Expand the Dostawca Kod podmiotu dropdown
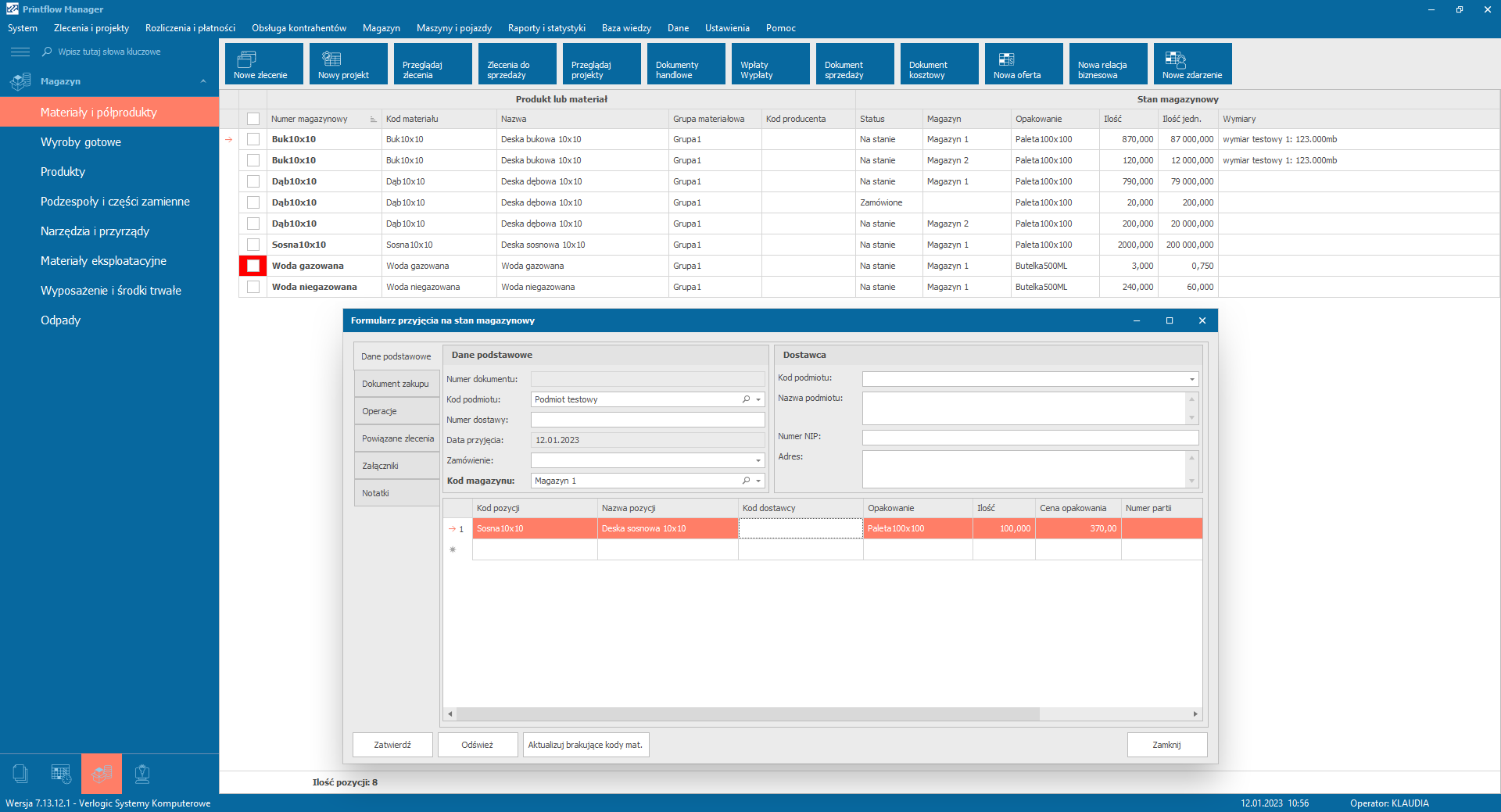Screen dimensions: 1501x812 (1191, 379)
